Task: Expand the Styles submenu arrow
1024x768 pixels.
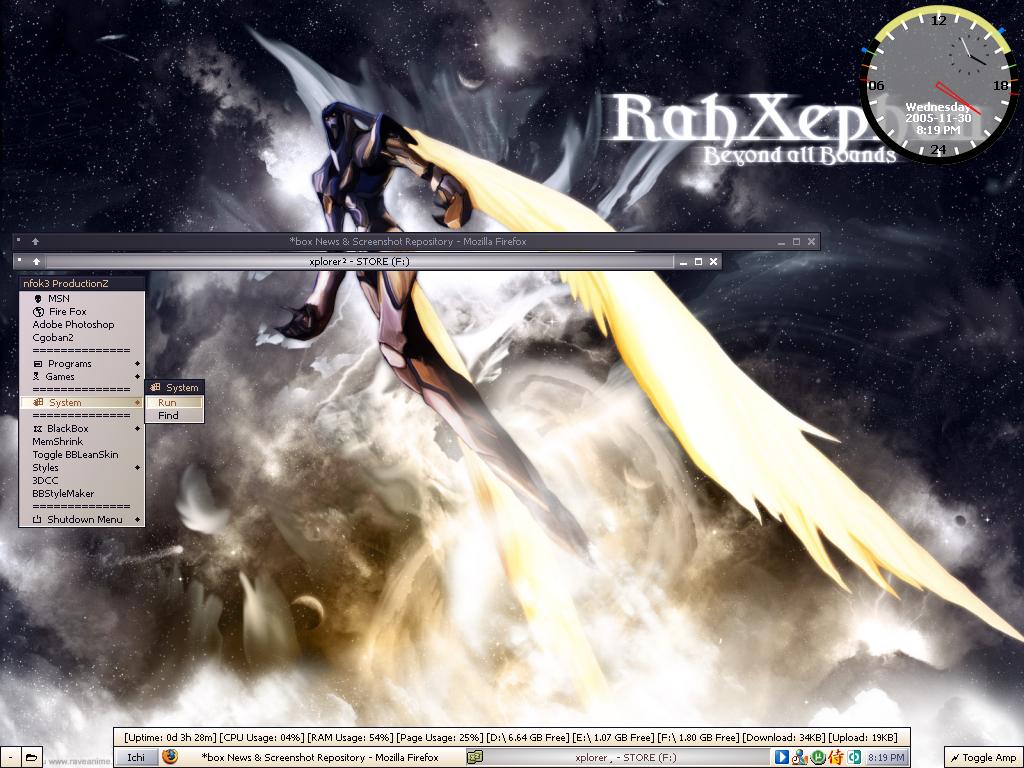Action: coord(137,468)
